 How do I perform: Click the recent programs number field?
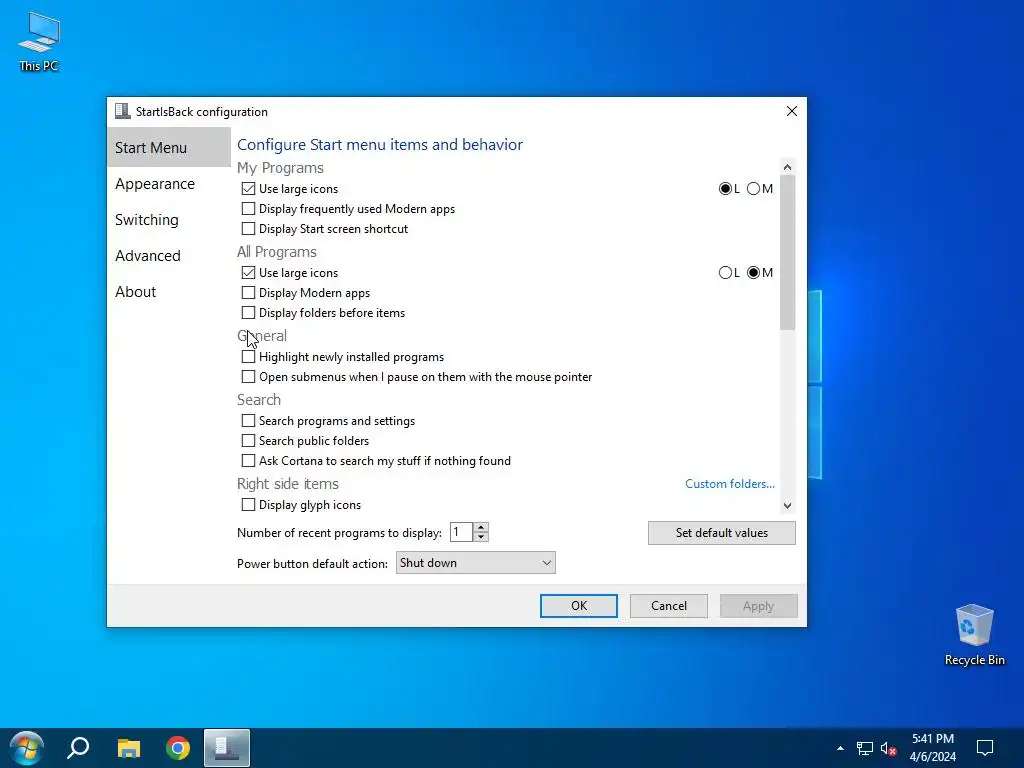pyautogui.click(x=461, y=532)
